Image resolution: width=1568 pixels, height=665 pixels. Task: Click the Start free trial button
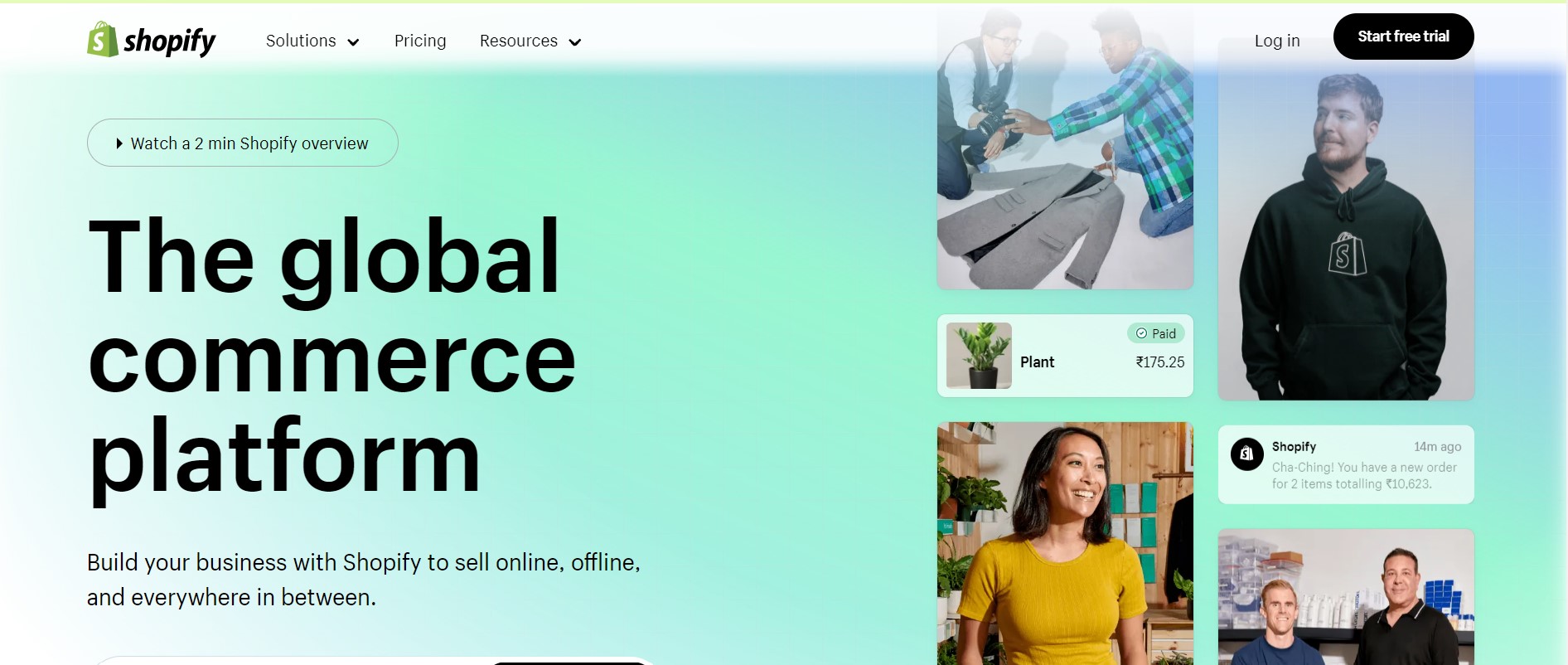coord(1403,36)
